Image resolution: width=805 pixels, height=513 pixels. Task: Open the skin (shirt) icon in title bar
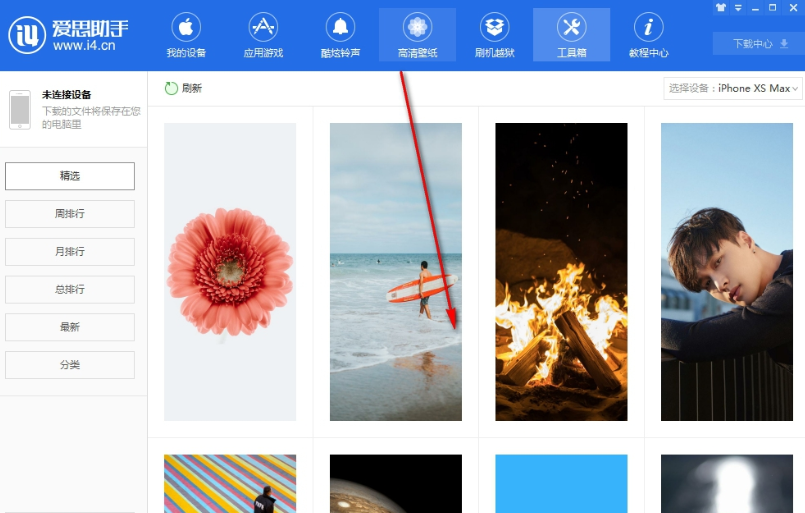click(x=721, y=8)
